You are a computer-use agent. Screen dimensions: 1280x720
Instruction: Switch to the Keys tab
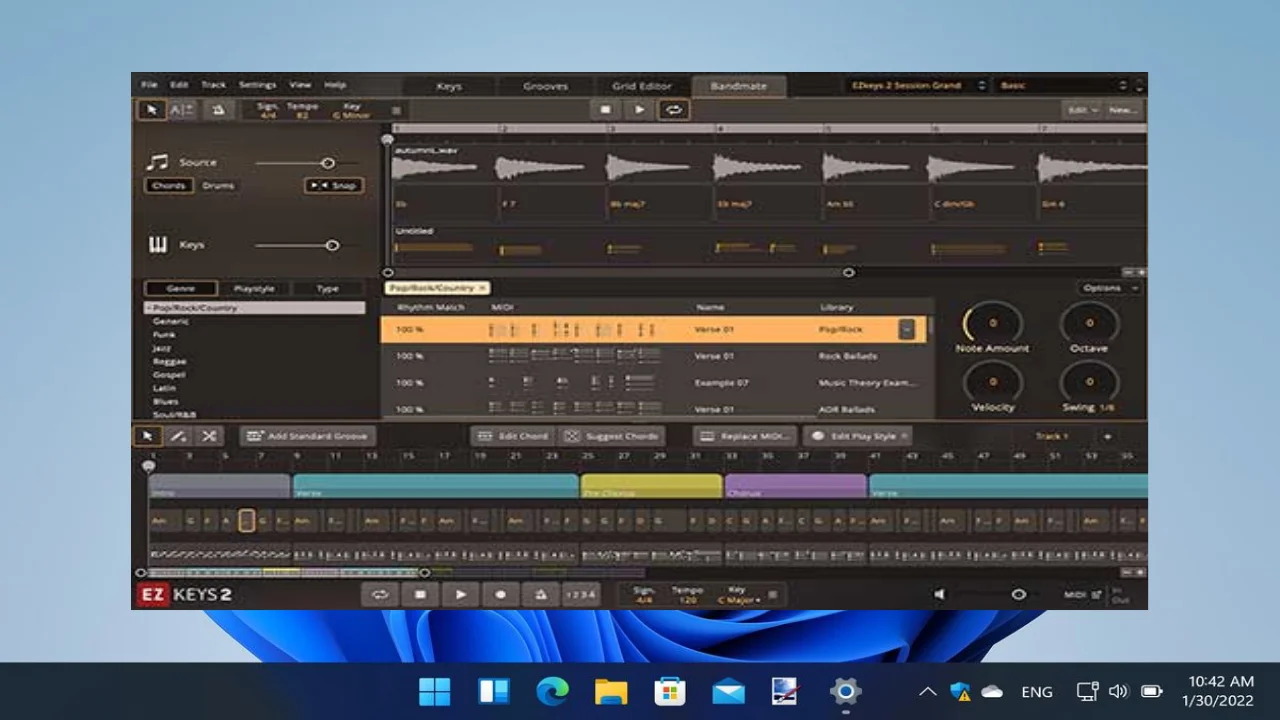point(449,86)
